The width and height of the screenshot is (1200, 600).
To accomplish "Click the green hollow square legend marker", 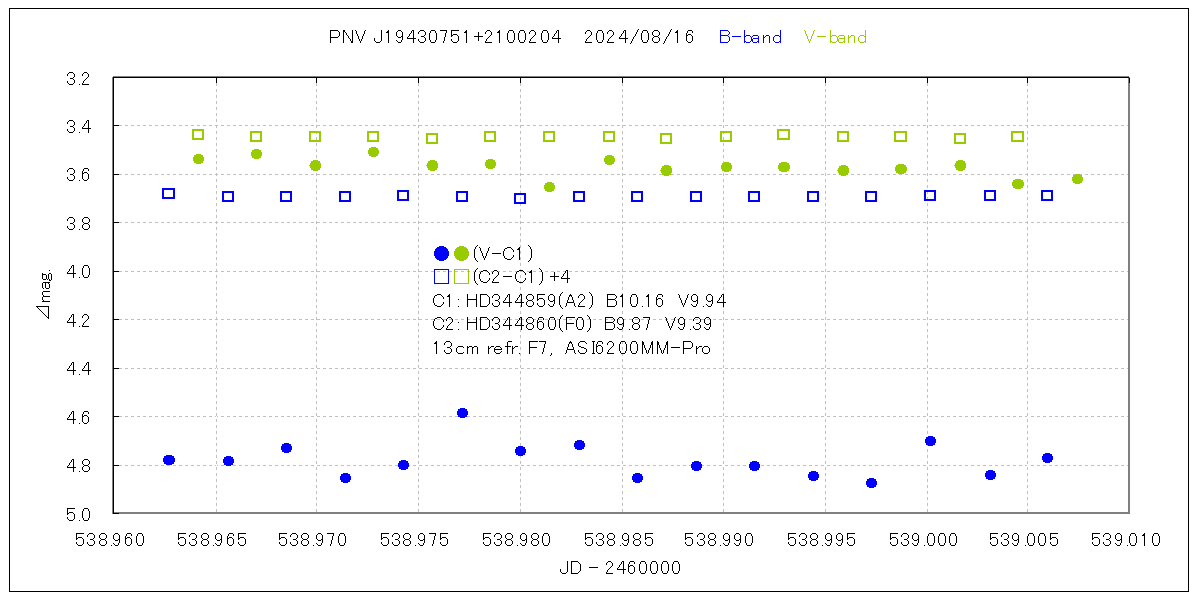I will coord(461,276).
